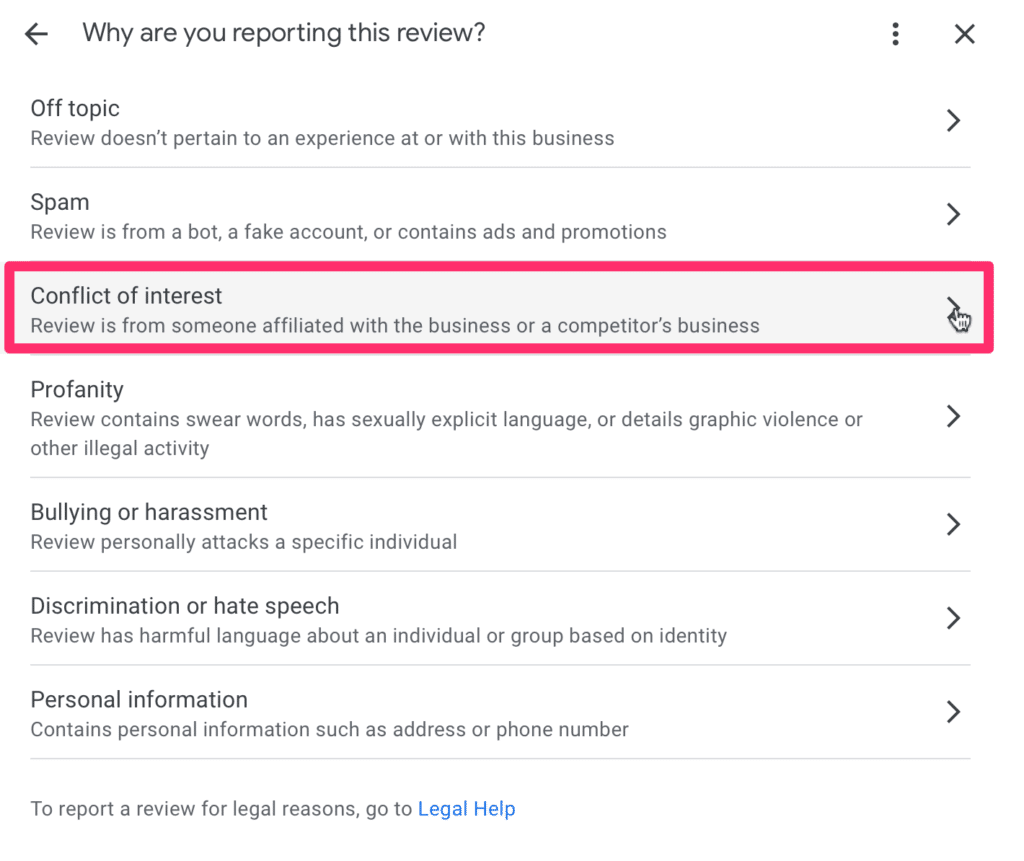Pick the 'Conflict of interest' reason title

(126, 296)
